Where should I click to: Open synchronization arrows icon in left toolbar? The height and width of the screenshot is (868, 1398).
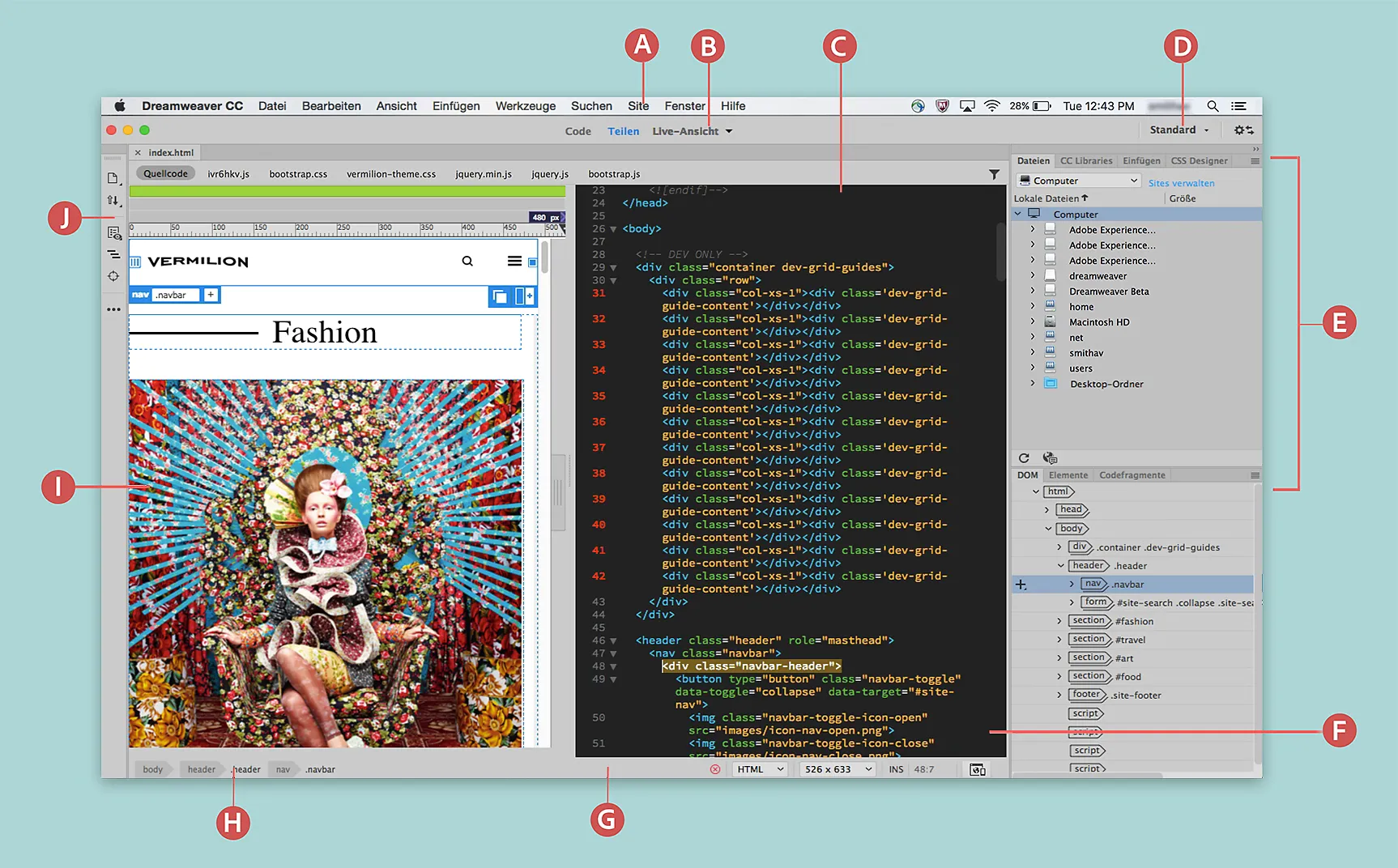113,202
